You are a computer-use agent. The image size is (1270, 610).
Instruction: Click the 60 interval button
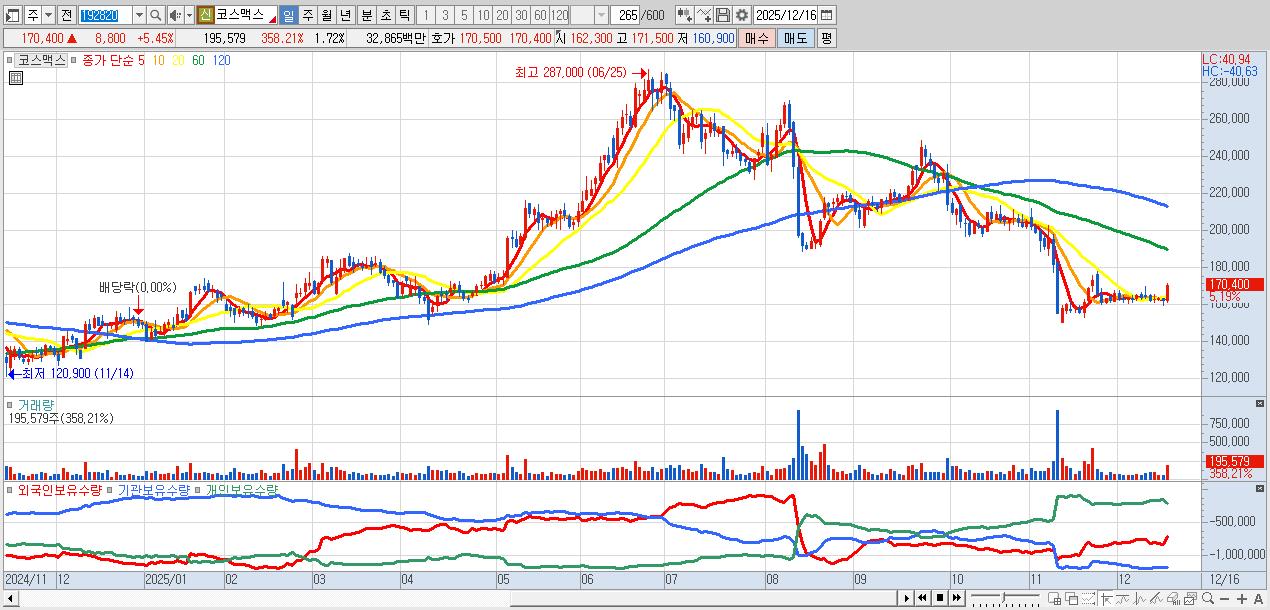[x=539, y=15]
